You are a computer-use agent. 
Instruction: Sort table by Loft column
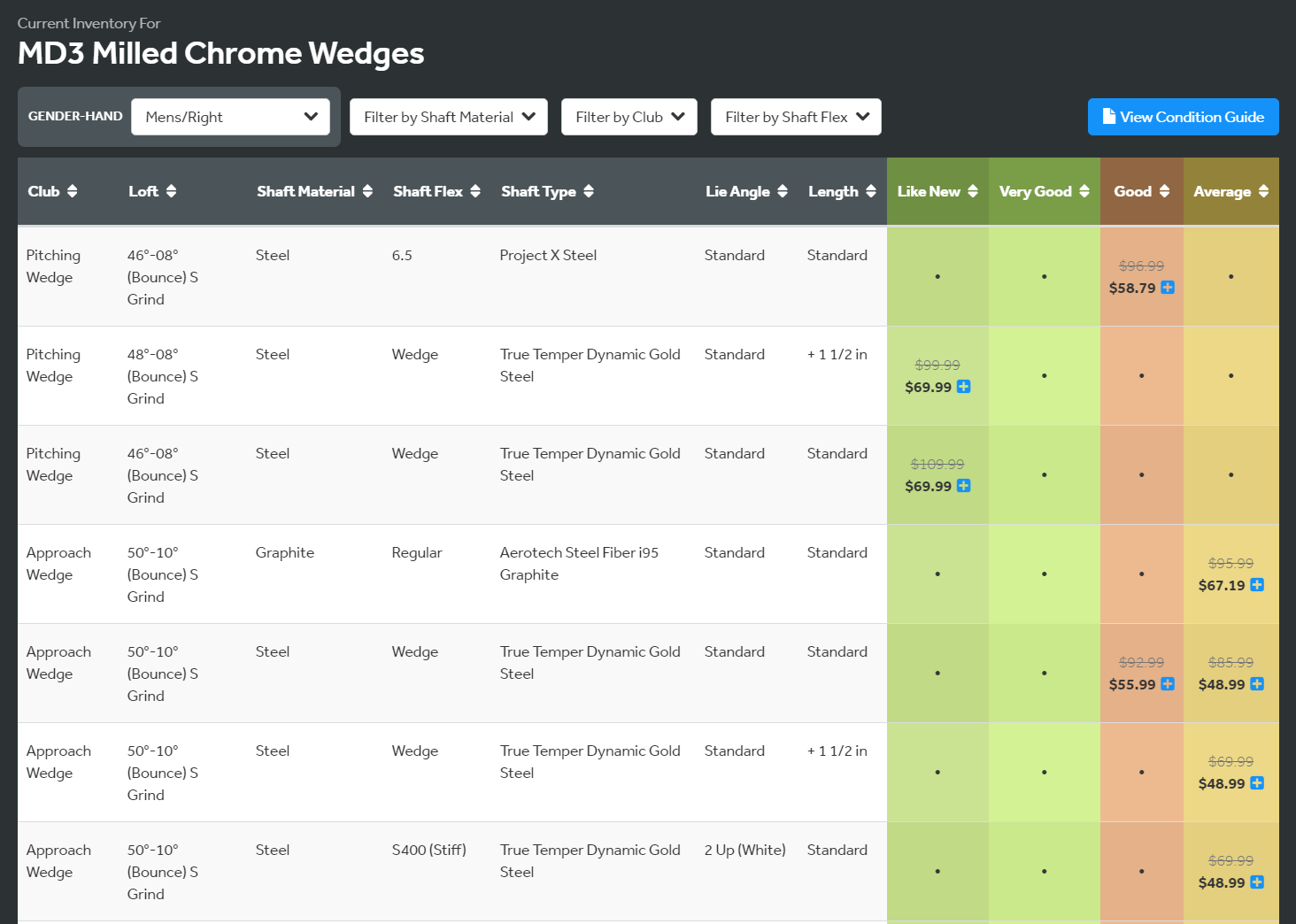(x=152, y=191)
